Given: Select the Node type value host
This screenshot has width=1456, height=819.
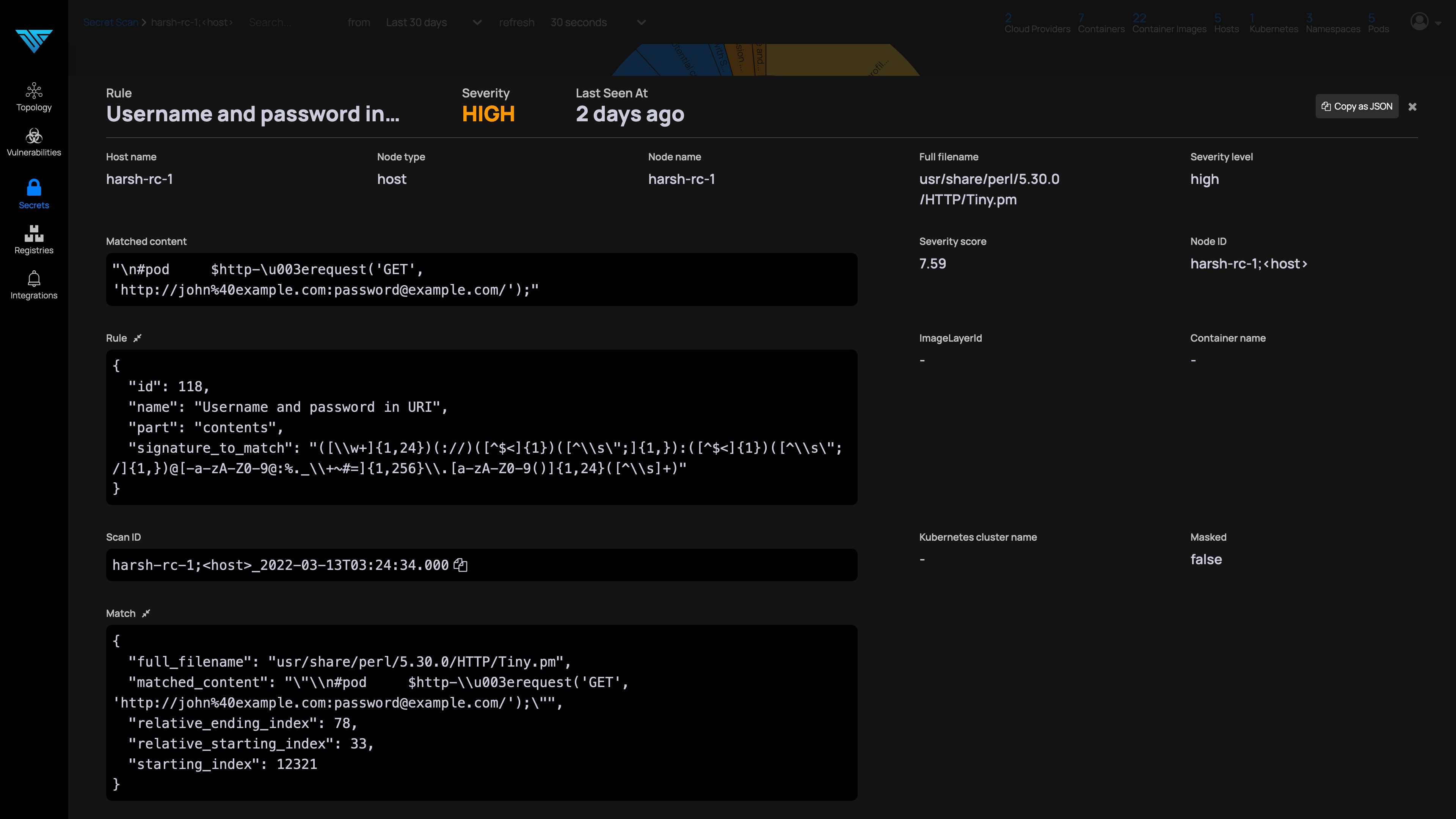Looking at the screenshot, I should (392, 179).
